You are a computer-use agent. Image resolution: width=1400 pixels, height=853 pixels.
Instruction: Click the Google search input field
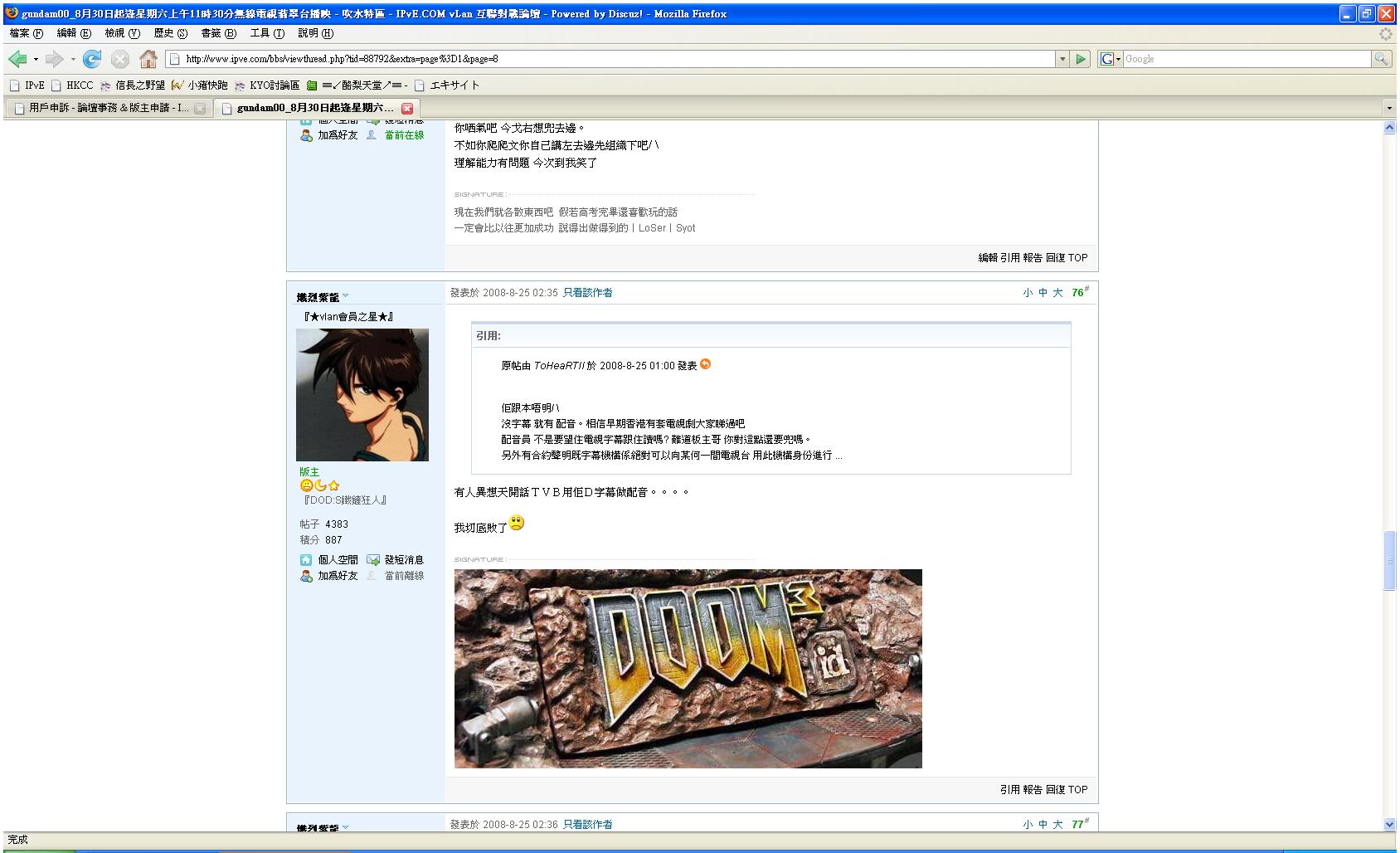(x=1247, y=59)
